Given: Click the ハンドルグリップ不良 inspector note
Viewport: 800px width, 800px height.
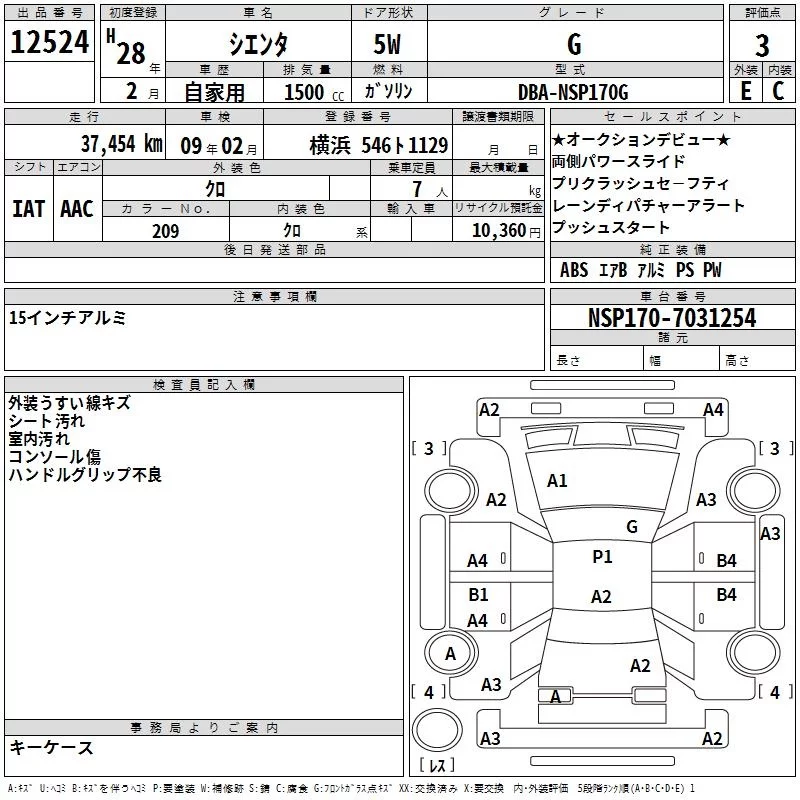Looking at the screenshot, I should pos(85,475).
